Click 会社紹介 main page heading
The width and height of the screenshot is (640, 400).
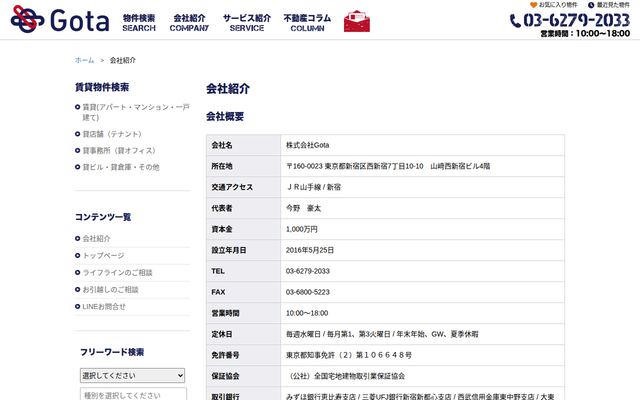[x=228, y=89]
